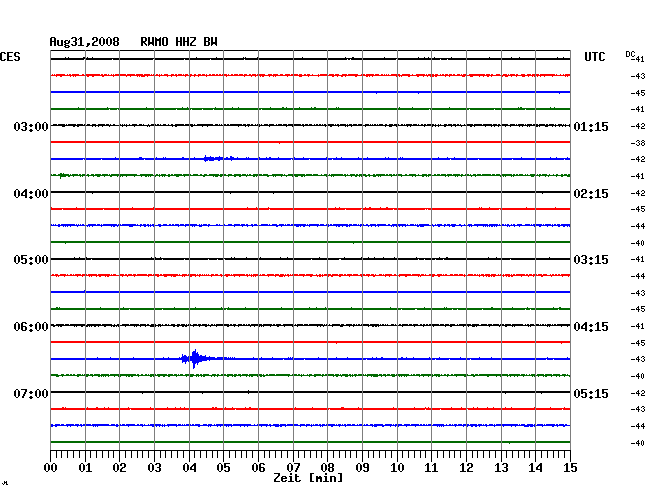Select the 01 minute axis tick label

(x=85, y=467)
